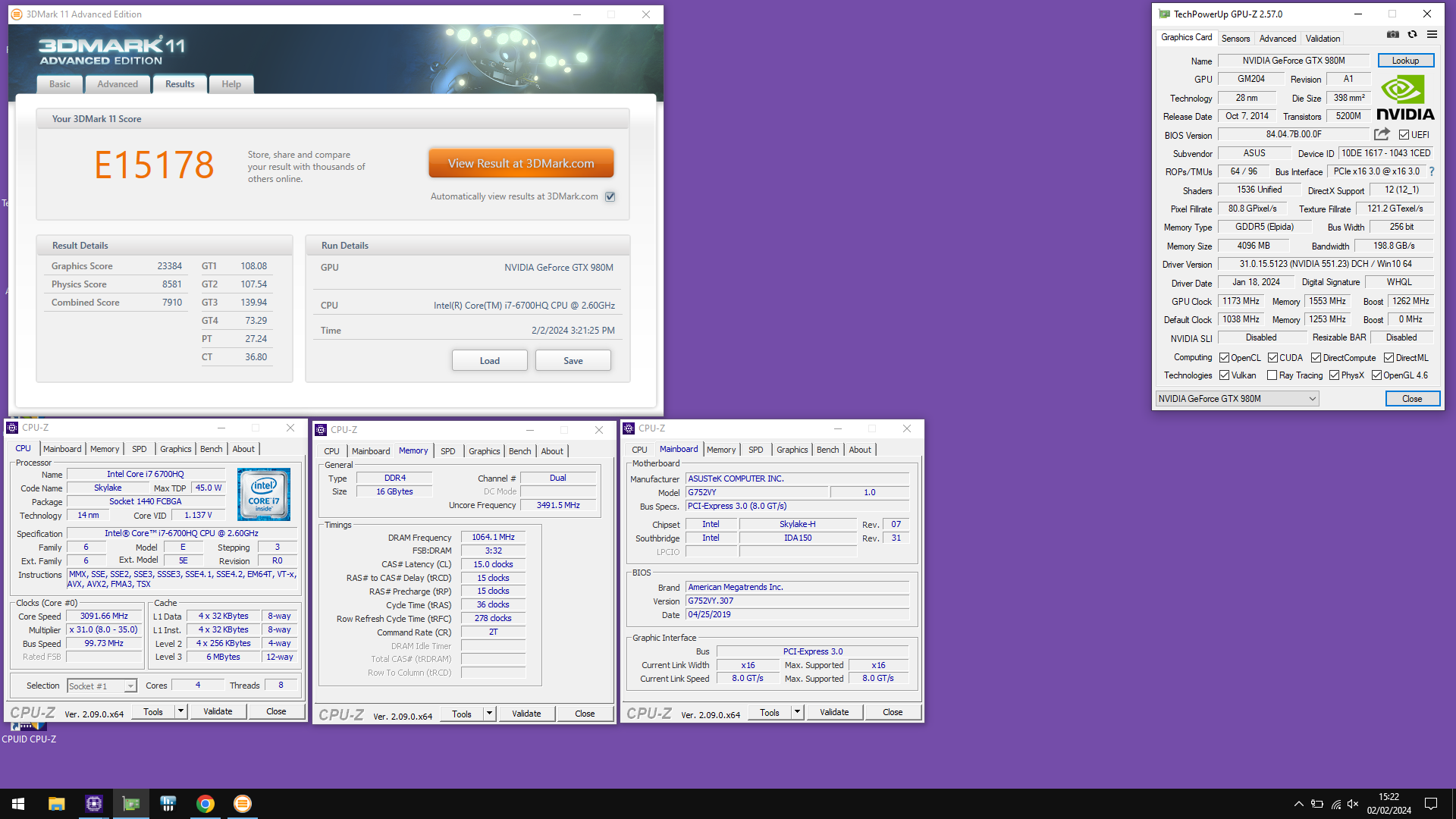
Task: Click Tools button in CPU-Z CPU window
Action: click(x=153, y=711)
